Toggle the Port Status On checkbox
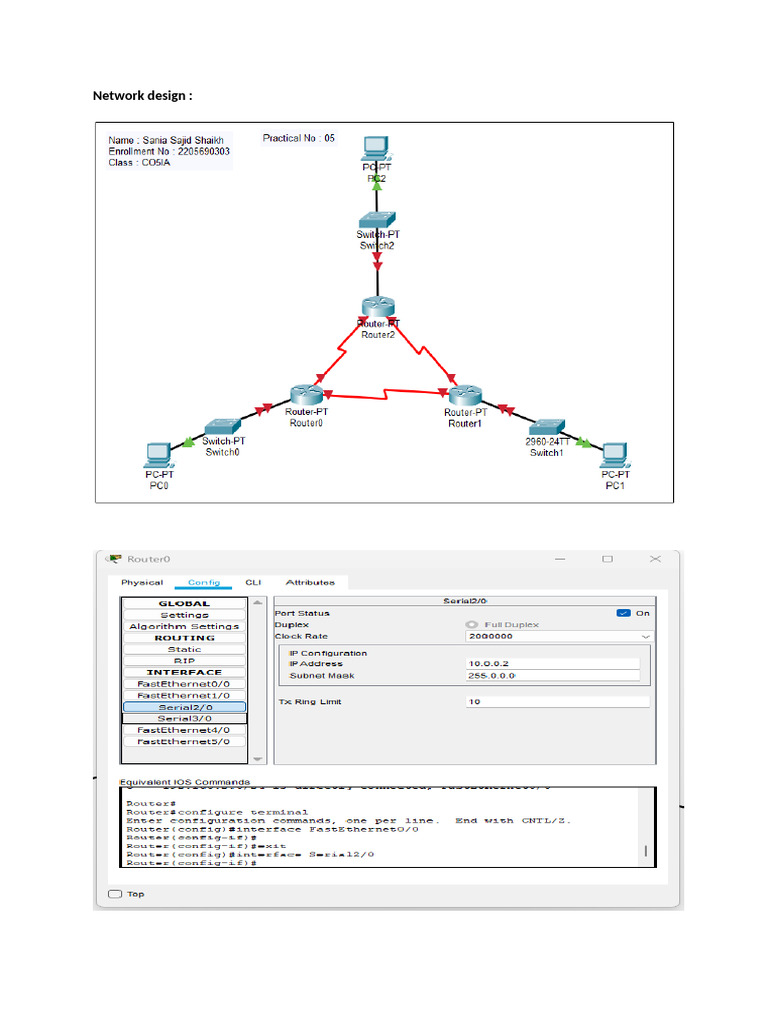 click(624, 613)
